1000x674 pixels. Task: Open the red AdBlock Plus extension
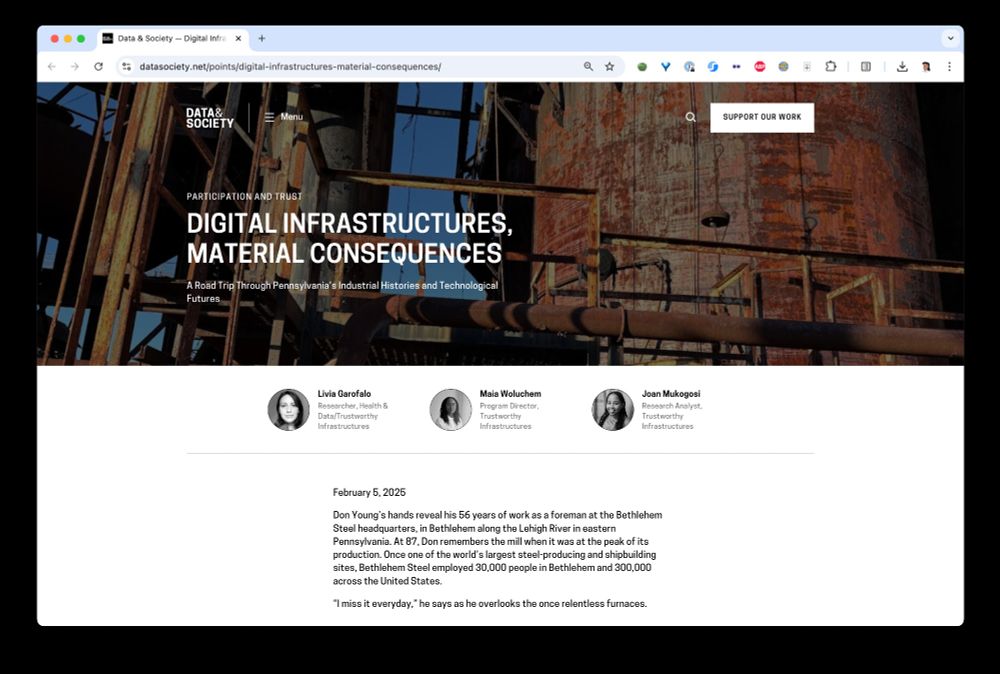(x=760, y=66)
